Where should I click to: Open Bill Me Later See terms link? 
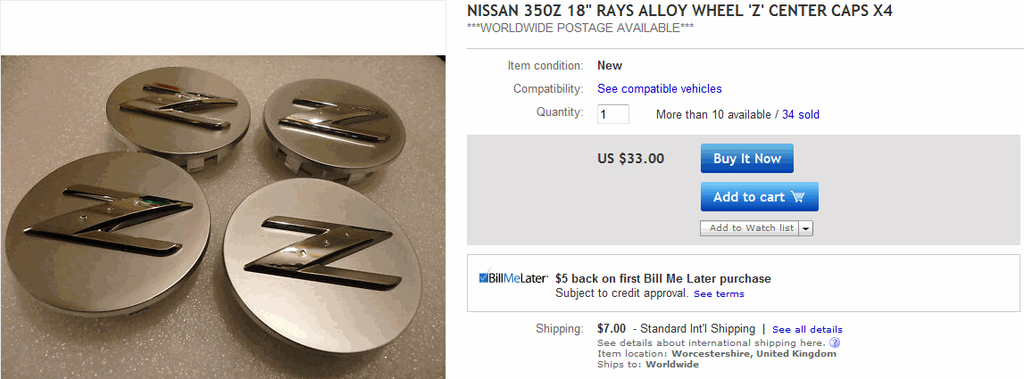718,294
